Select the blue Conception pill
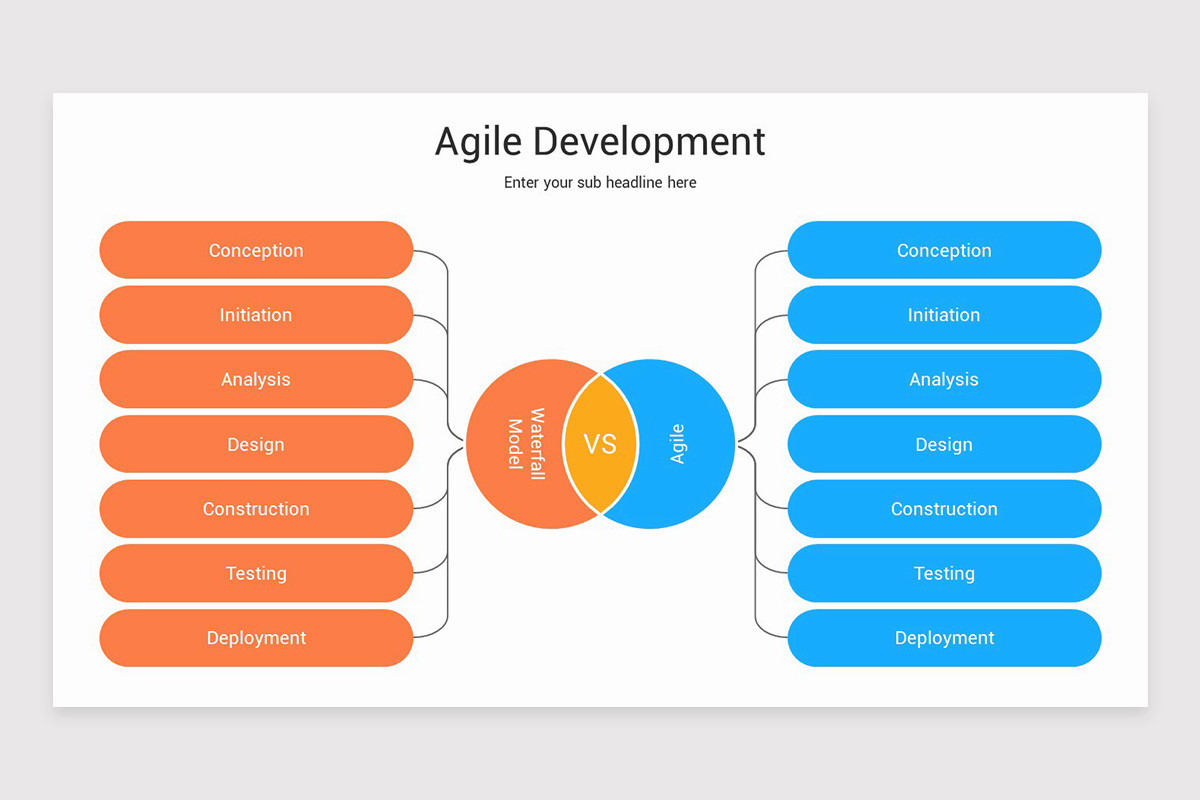1200x800 pixels. point(944,250)
